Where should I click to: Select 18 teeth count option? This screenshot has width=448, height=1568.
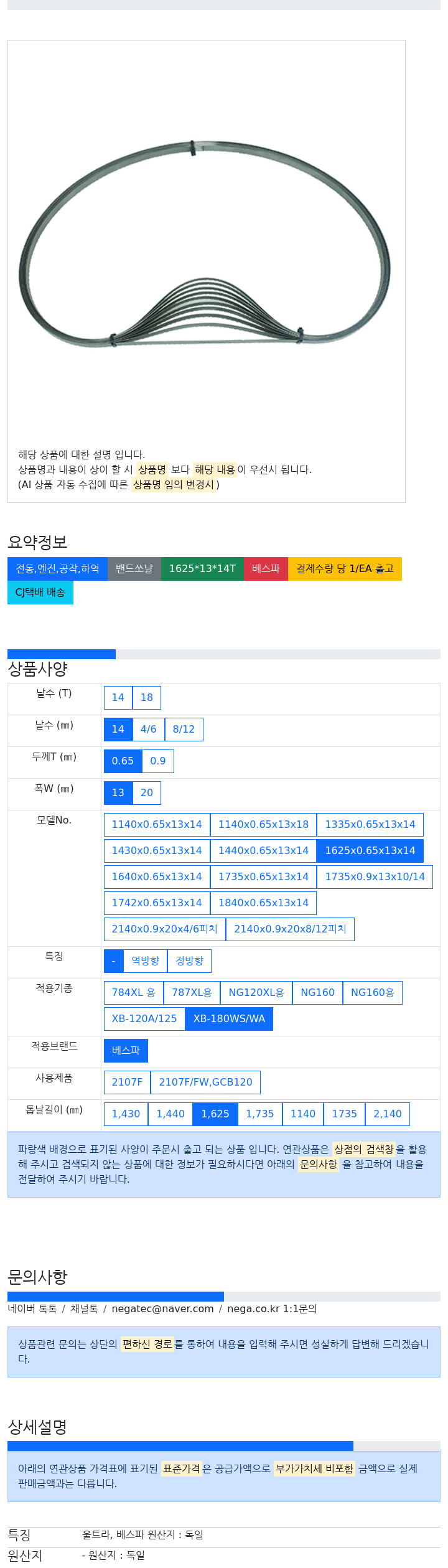point(147,697)
